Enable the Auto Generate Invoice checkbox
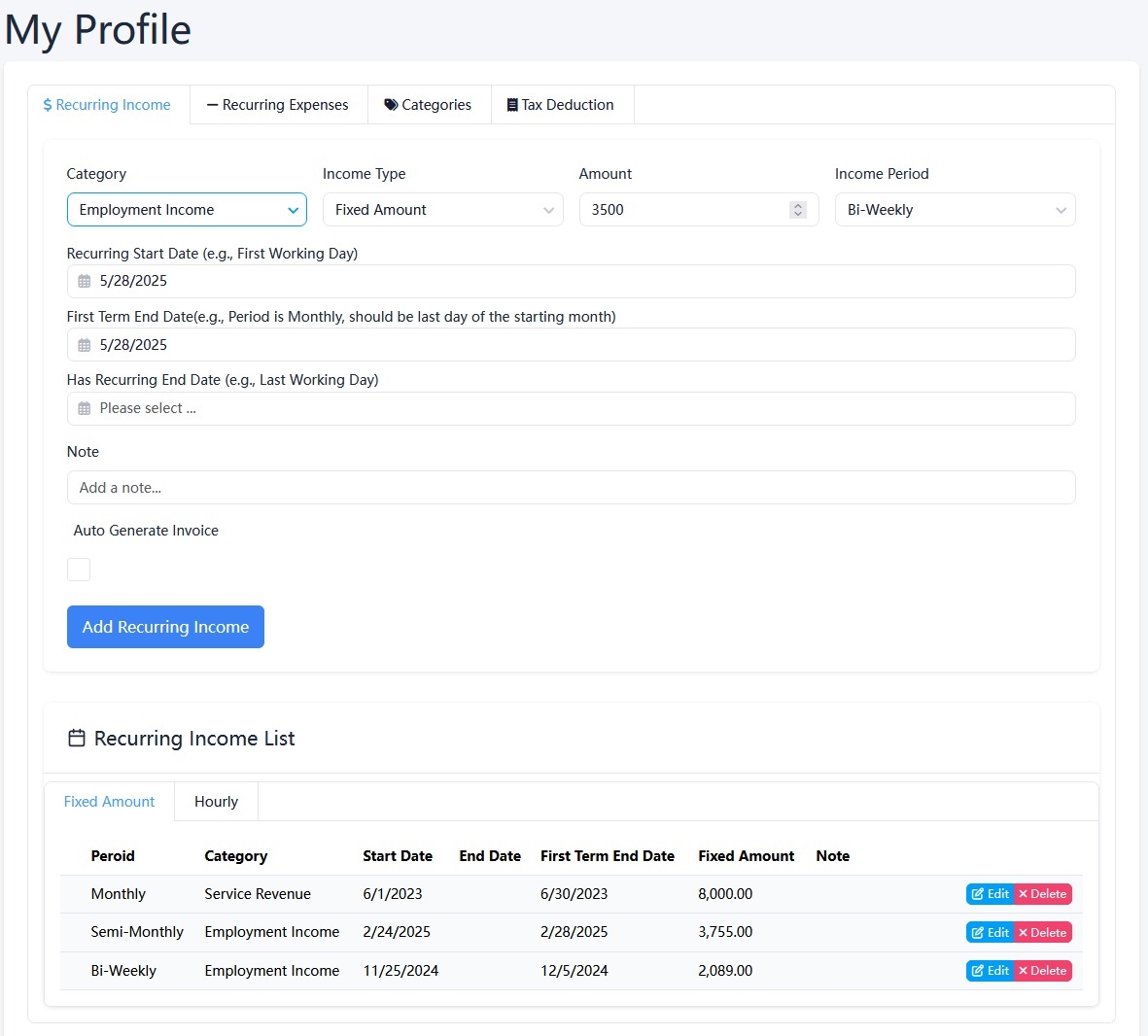Viewport: 1148px width, 1036px height. pyautogui.click(x=78, y=569)
